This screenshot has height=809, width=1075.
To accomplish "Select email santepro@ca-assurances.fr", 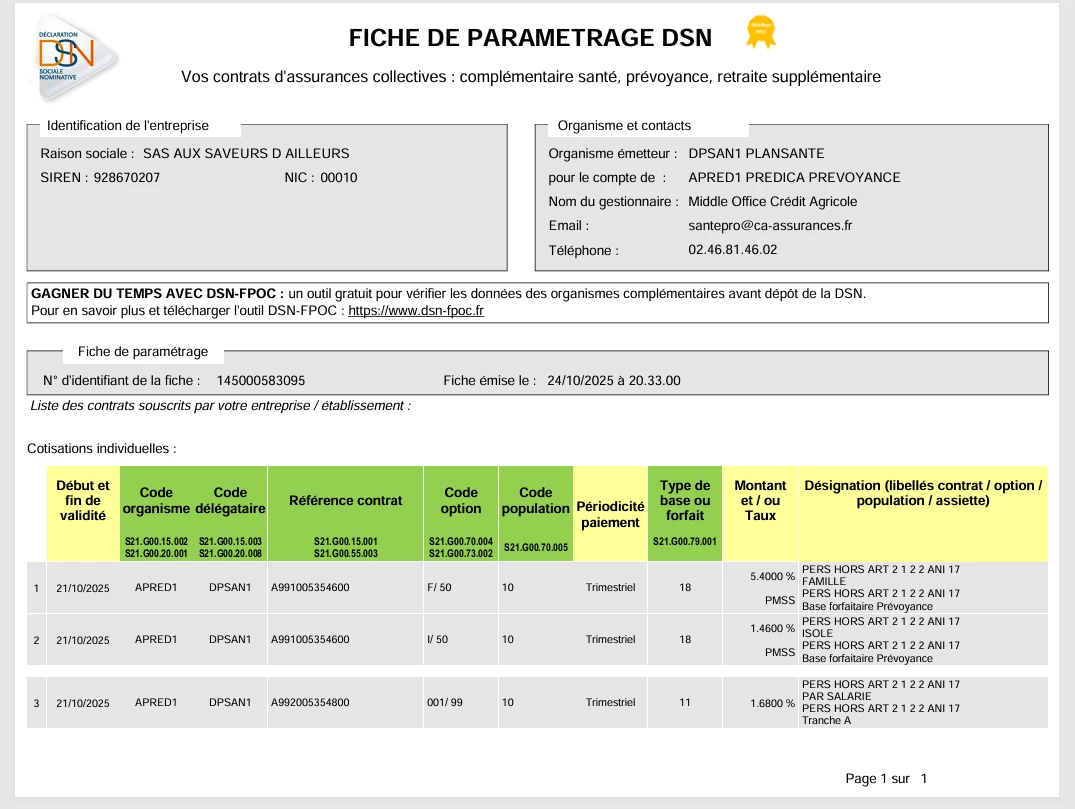I will [770, 226].
